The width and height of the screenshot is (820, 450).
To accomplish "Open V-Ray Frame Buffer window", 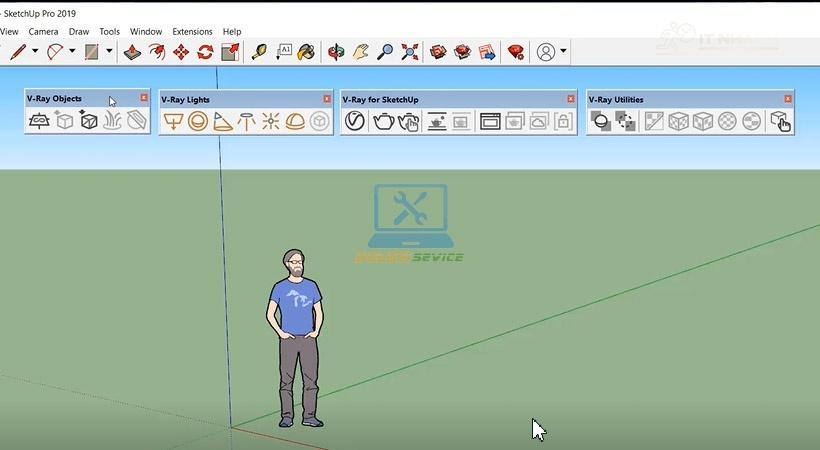I will [x=490, y=121].
